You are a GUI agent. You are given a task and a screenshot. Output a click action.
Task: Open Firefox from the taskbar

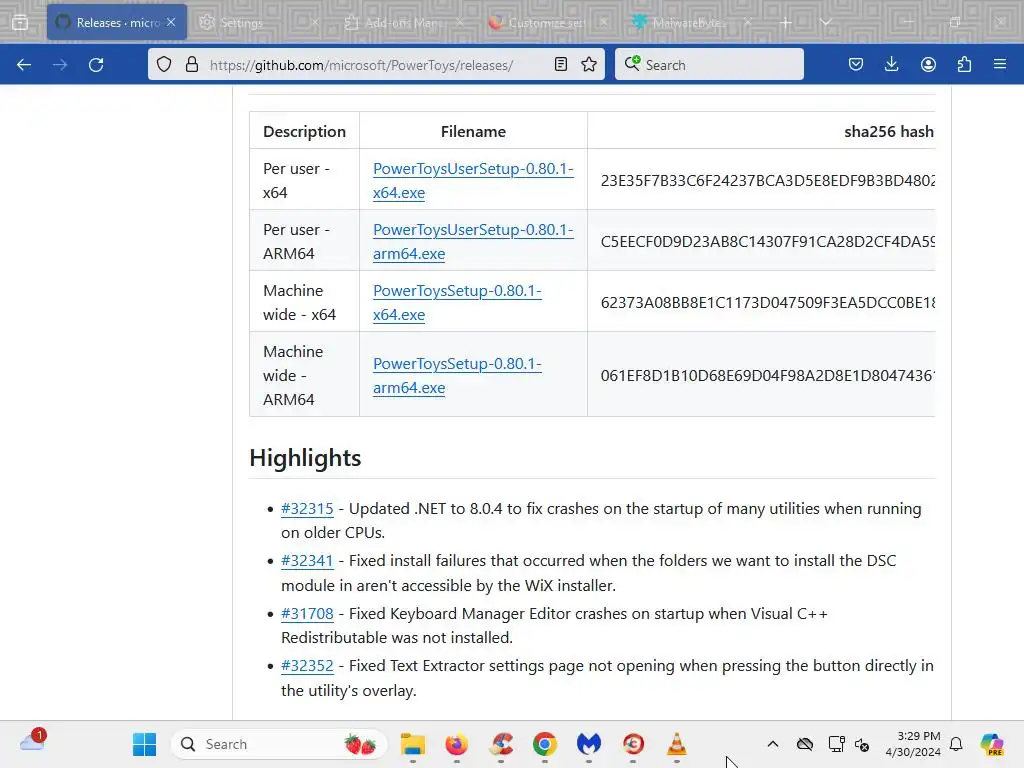click(456, 744)
